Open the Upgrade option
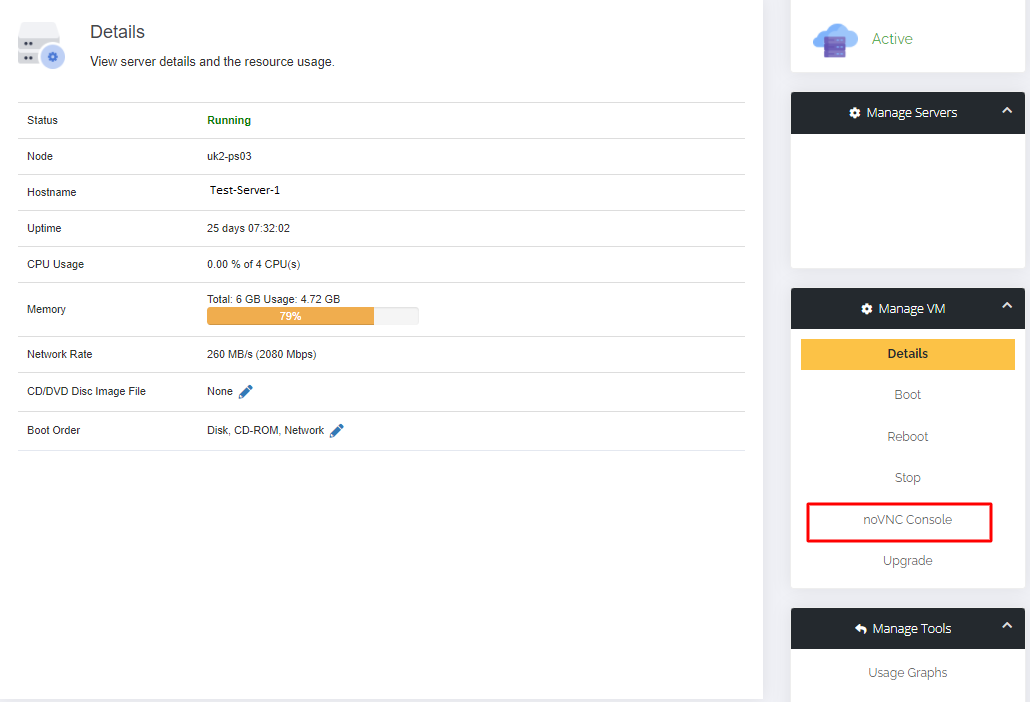Screen dimensions: 1030x702 click(x=907, y=561)
